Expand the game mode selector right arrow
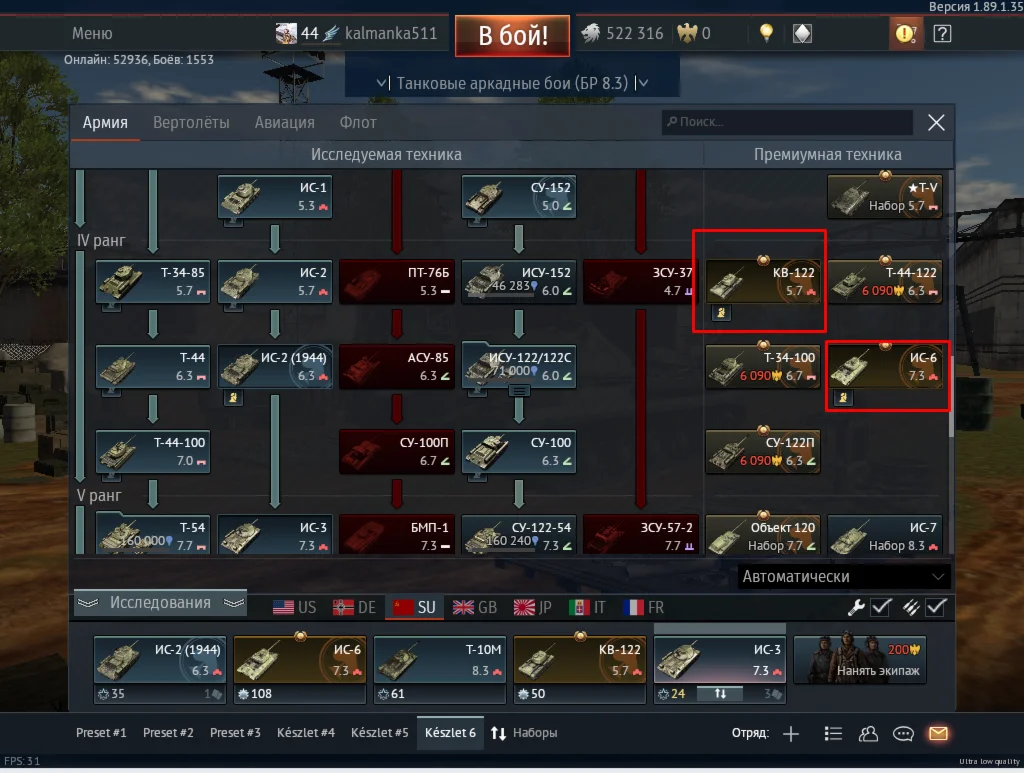Image resolution: width=1024 pixels, height=773 pixels. (x=641, y=83)
